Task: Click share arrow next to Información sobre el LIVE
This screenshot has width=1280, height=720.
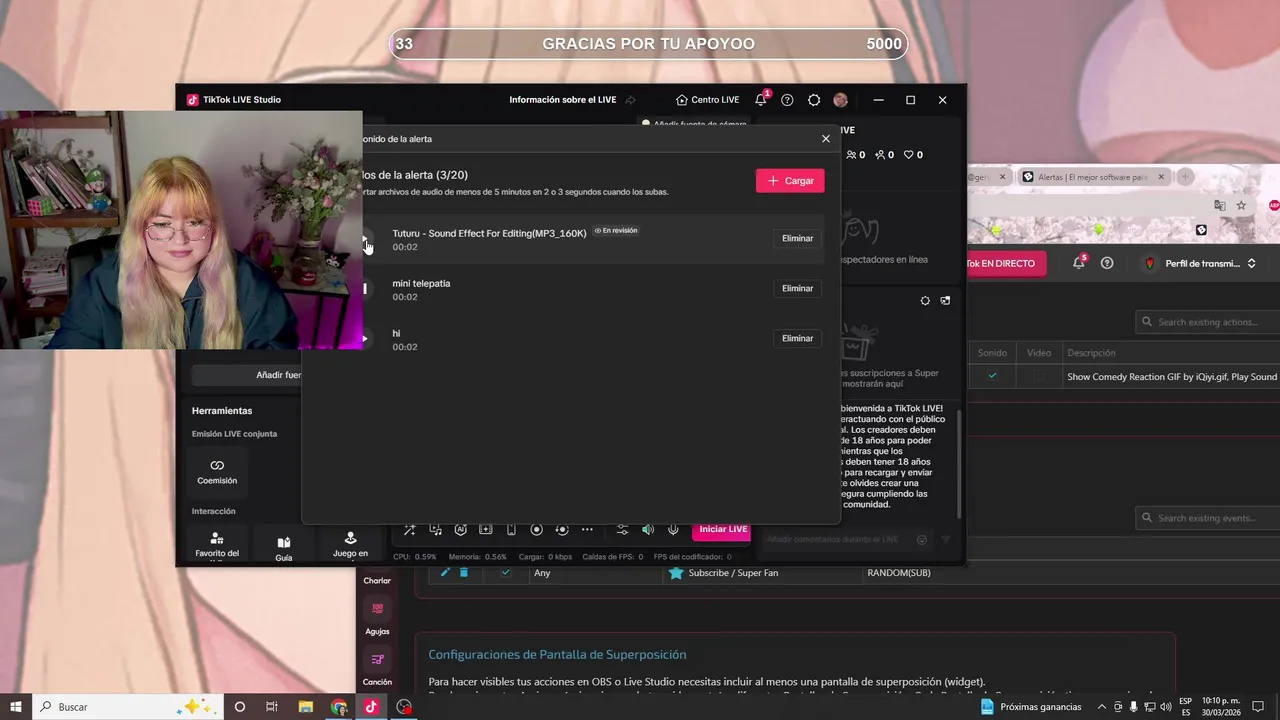Action: coord(630,100)
